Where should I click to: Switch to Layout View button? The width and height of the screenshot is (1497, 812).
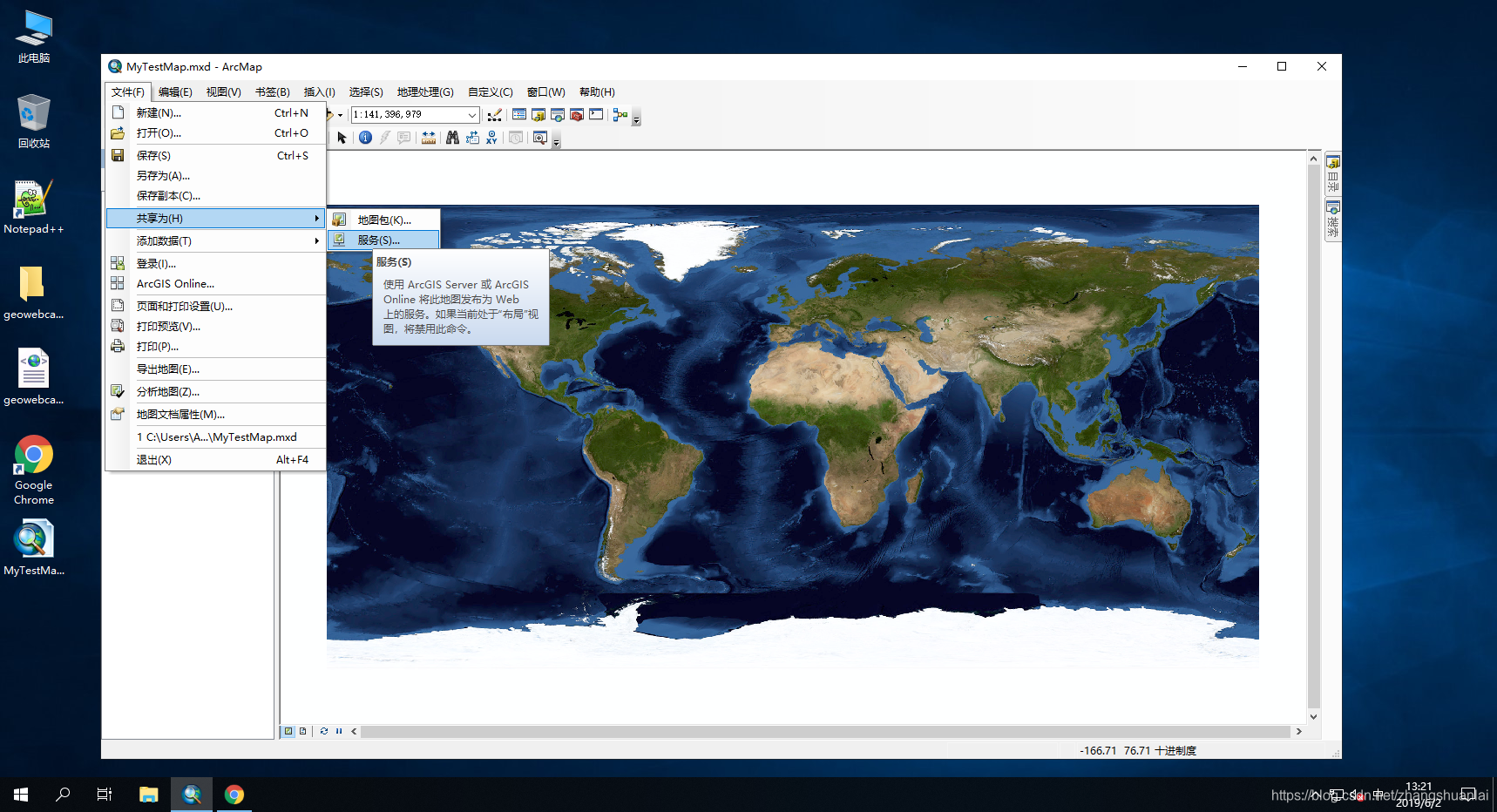click(x=302, y=731)
